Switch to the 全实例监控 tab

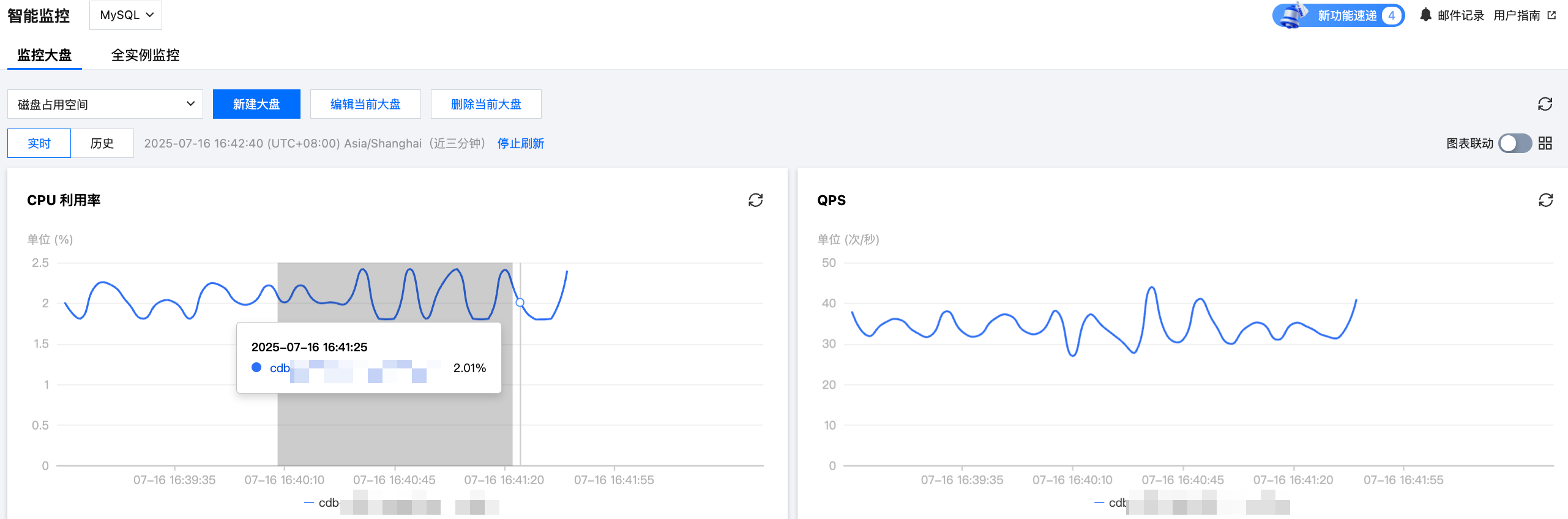pyautogui.click(x=145, y=55)
